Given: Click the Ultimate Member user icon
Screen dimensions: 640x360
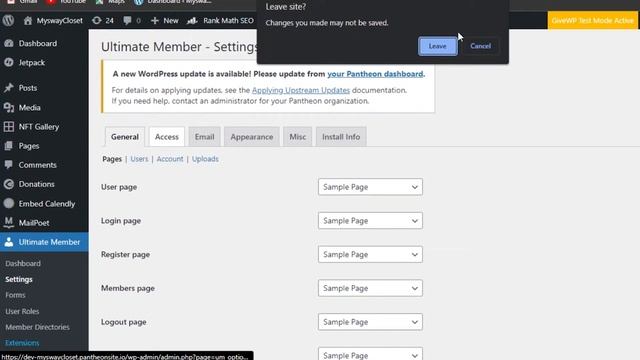Looking at the screenshot, I should click(9, 242).
